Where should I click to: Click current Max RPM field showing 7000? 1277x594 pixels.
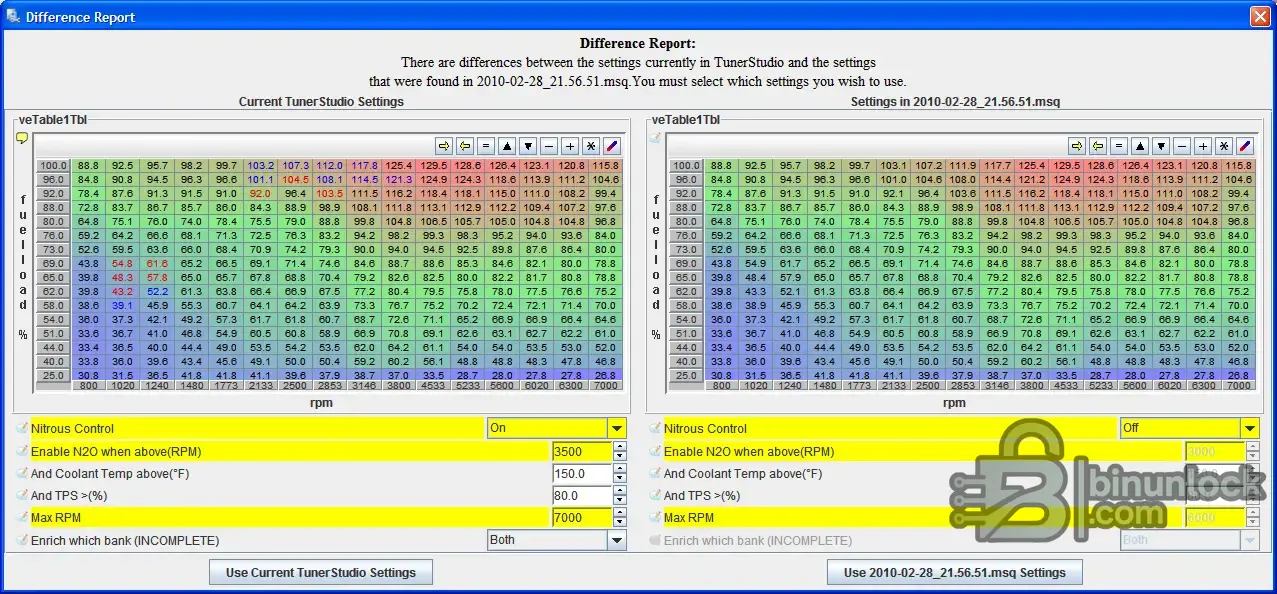point(582,518)
